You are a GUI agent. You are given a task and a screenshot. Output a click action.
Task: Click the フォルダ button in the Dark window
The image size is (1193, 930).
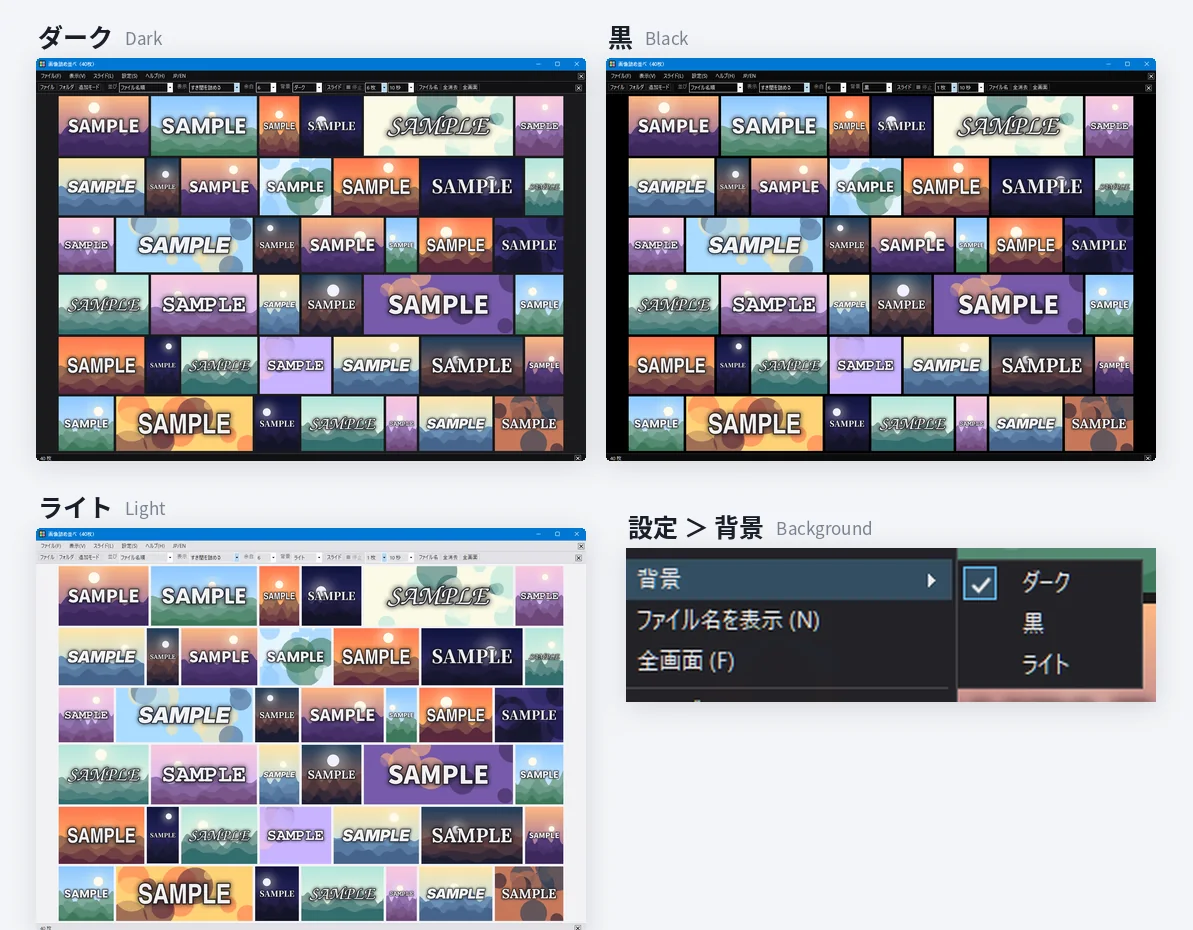(x=67, y=88)
